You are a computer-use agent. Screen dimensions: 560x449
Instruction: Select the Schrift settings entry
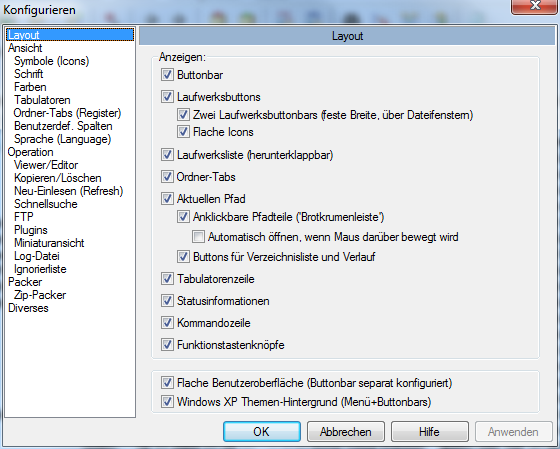point(29,74)
